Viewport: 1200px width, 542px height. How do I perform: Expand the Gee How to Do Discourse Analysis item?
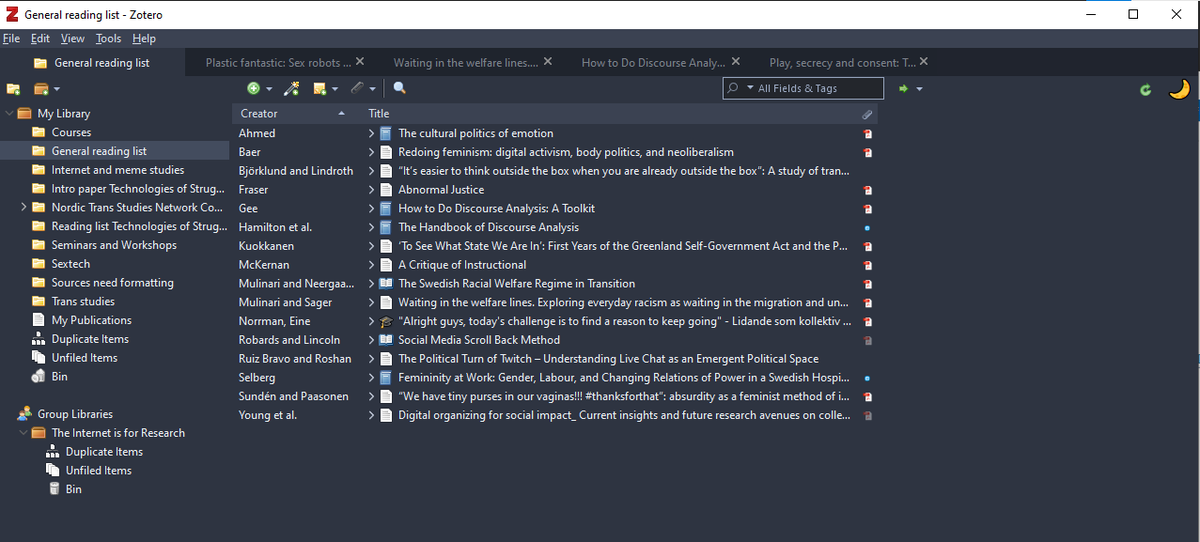point(371,208)
